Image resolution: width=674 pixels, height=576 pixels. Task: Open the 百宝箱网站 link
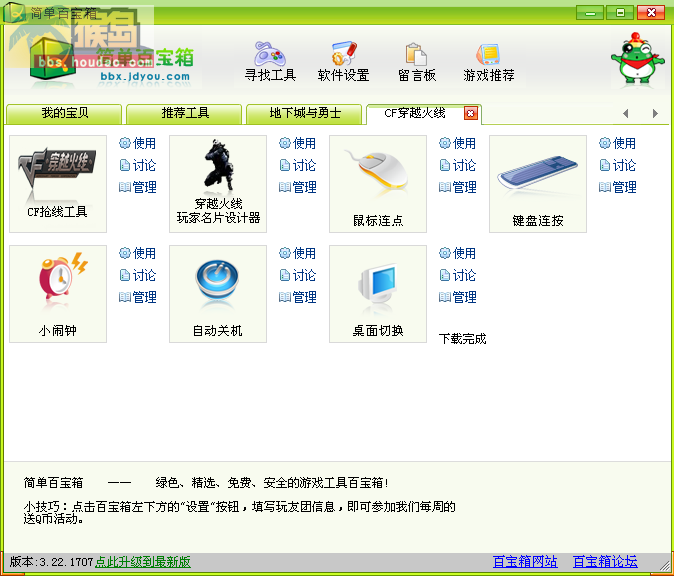tap(525, 561)
